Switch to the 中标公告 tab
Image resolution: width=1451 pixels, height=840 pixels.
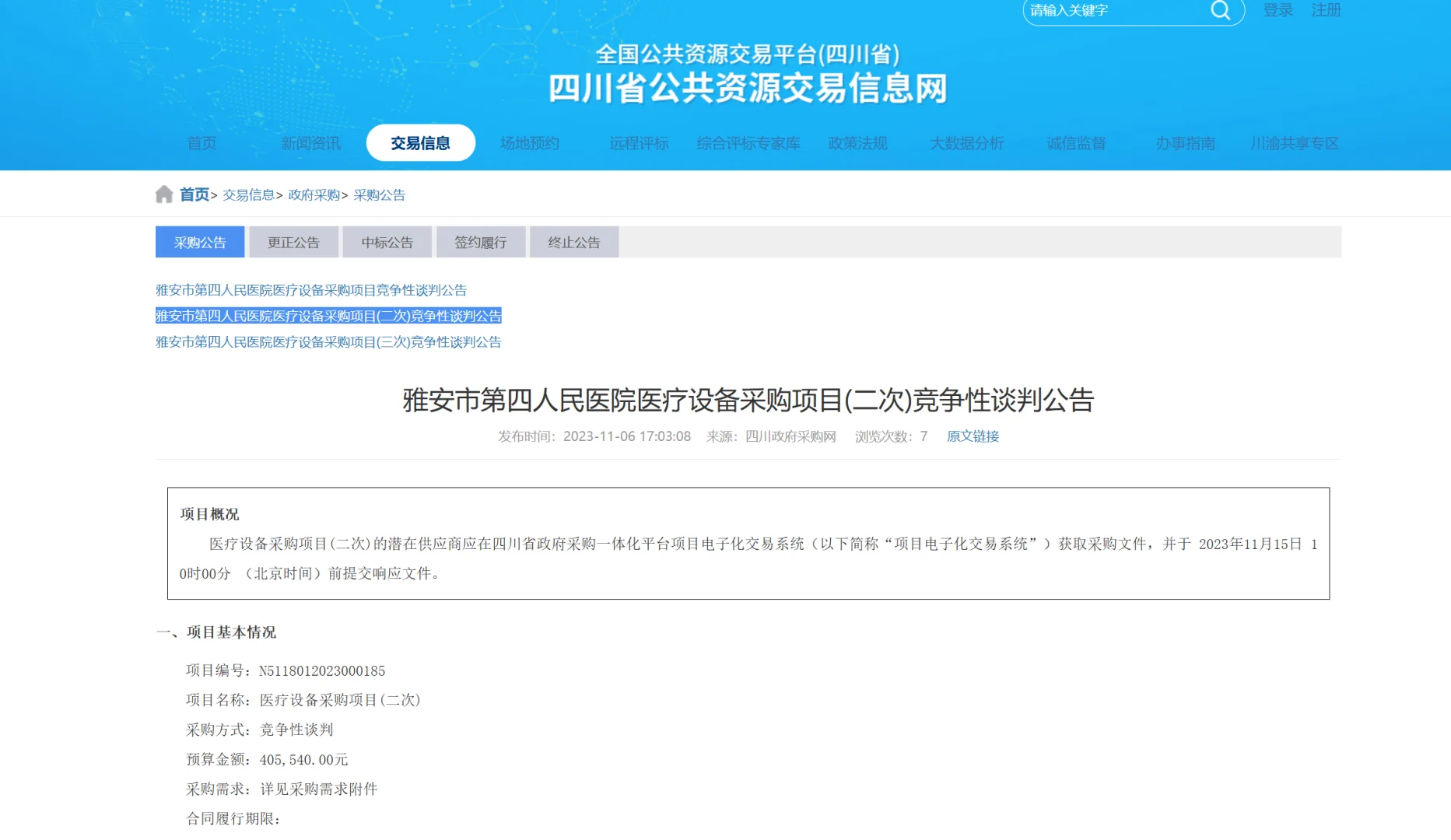click(387, 242)
